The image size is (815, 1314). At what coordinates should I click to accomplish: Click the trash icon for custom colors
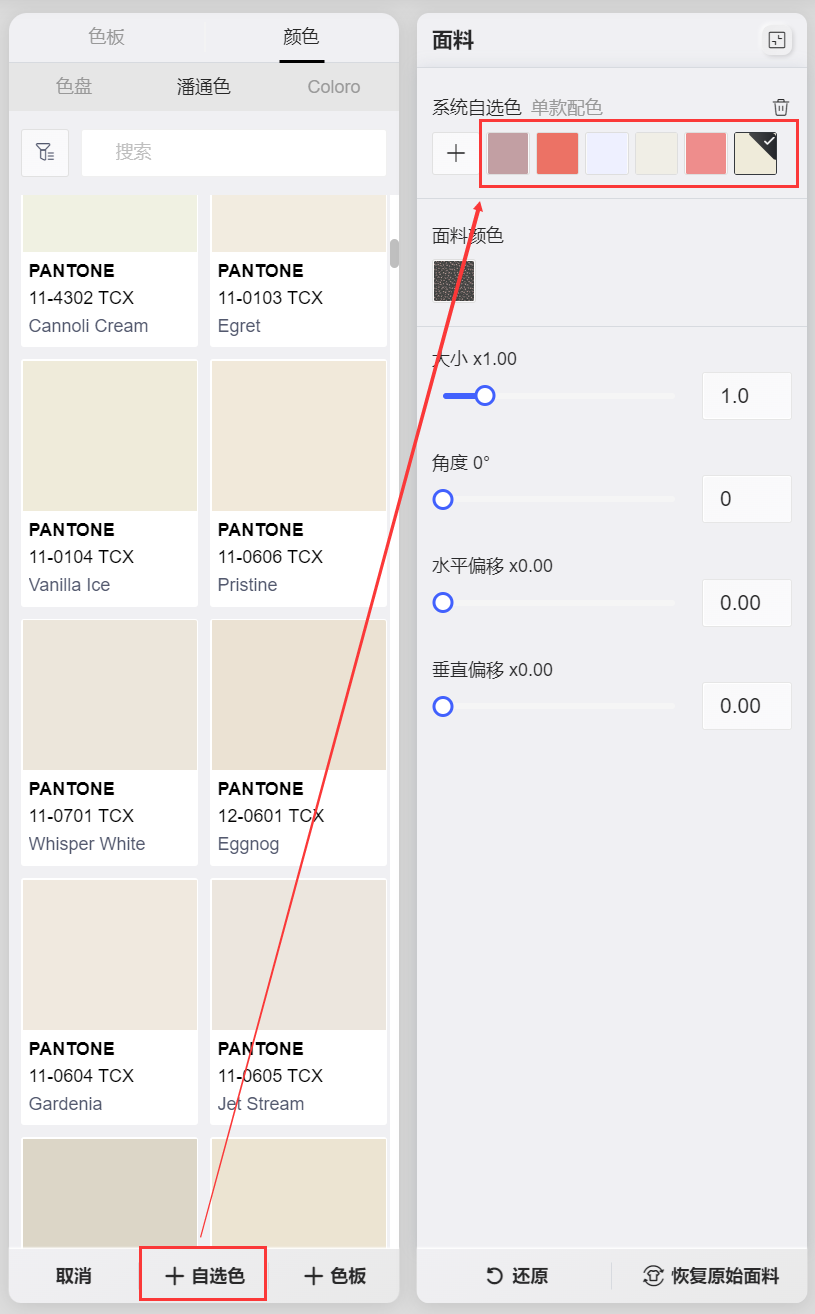(x=781, y=108)
